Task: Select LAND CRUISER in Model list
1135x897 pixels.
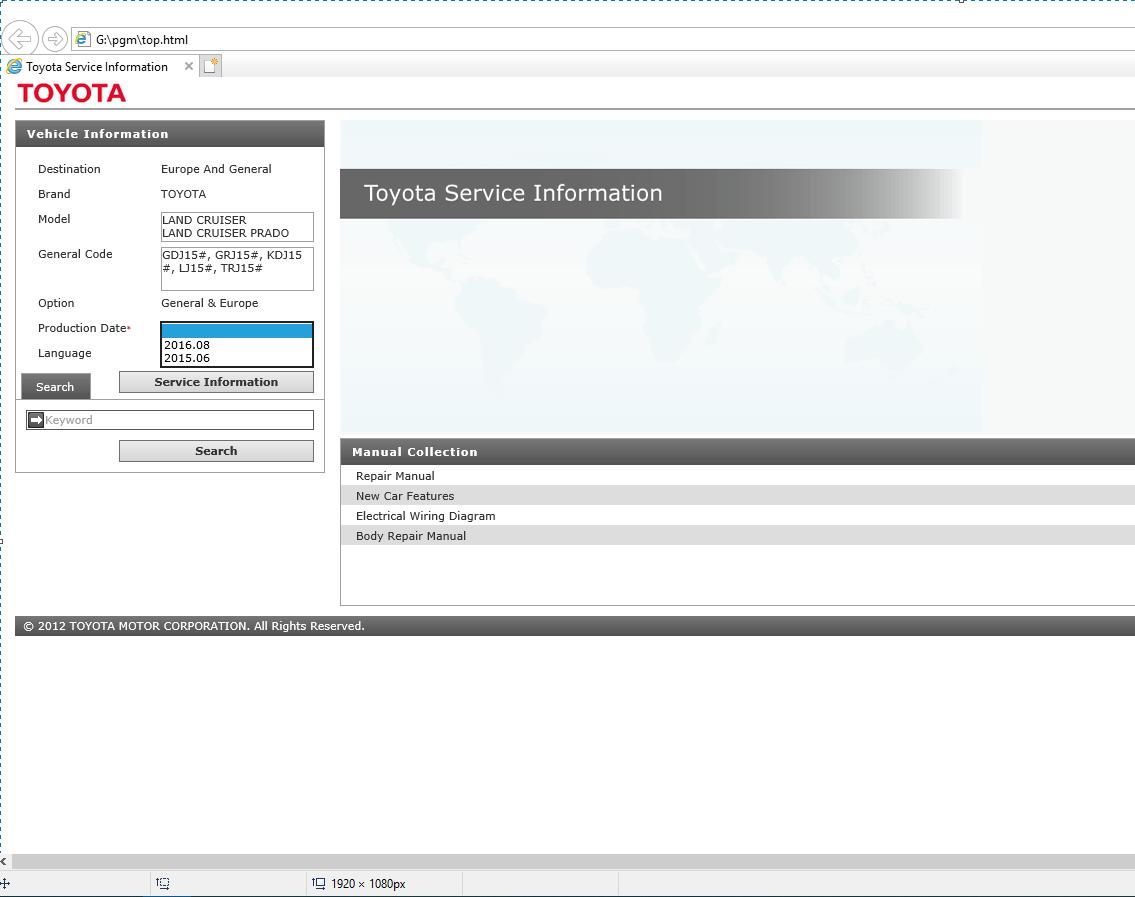Action: (204, 220)
